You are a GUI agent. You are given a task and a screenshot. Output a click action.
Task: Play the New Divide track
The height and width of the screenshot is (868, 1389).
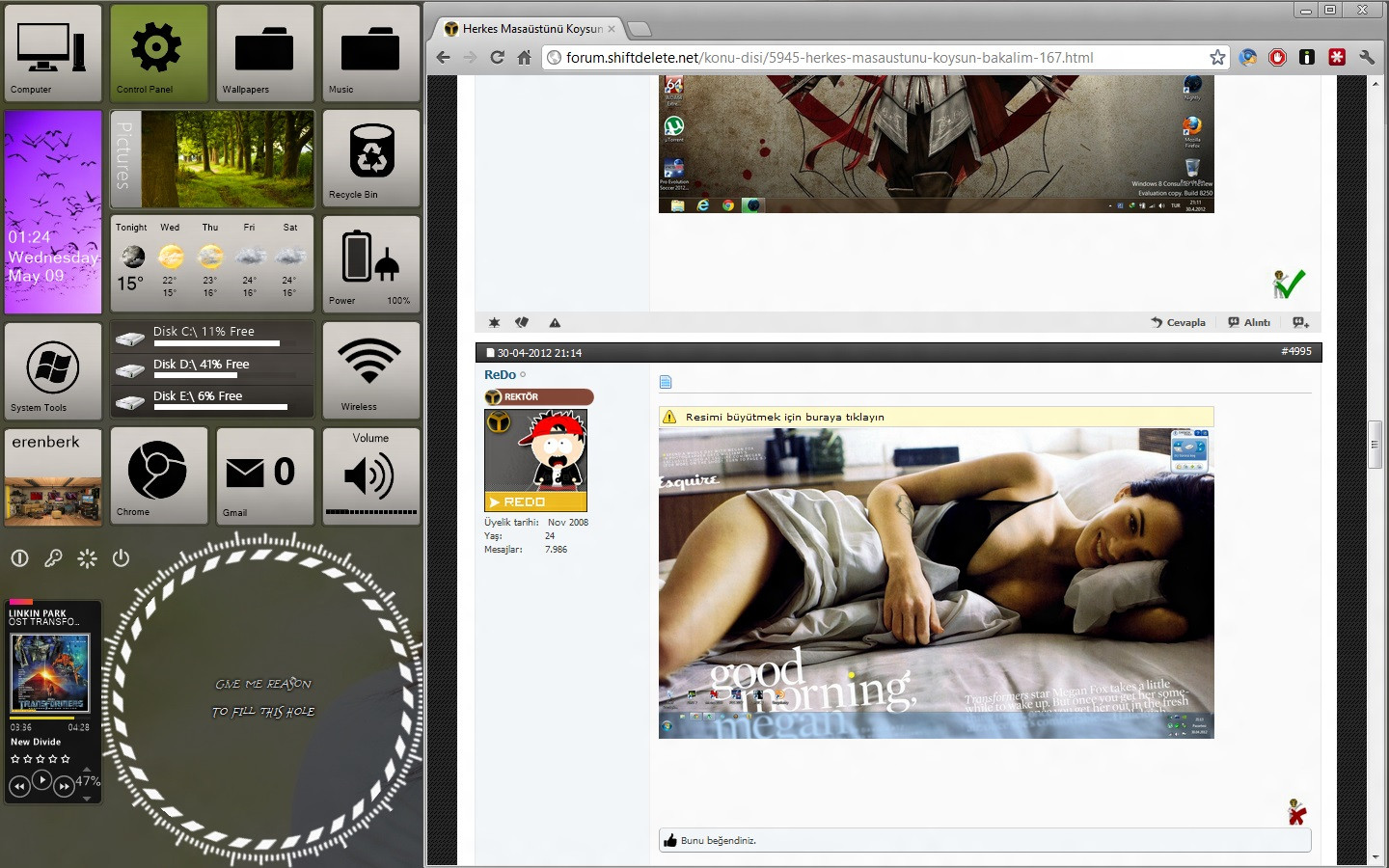click(41, 780)
